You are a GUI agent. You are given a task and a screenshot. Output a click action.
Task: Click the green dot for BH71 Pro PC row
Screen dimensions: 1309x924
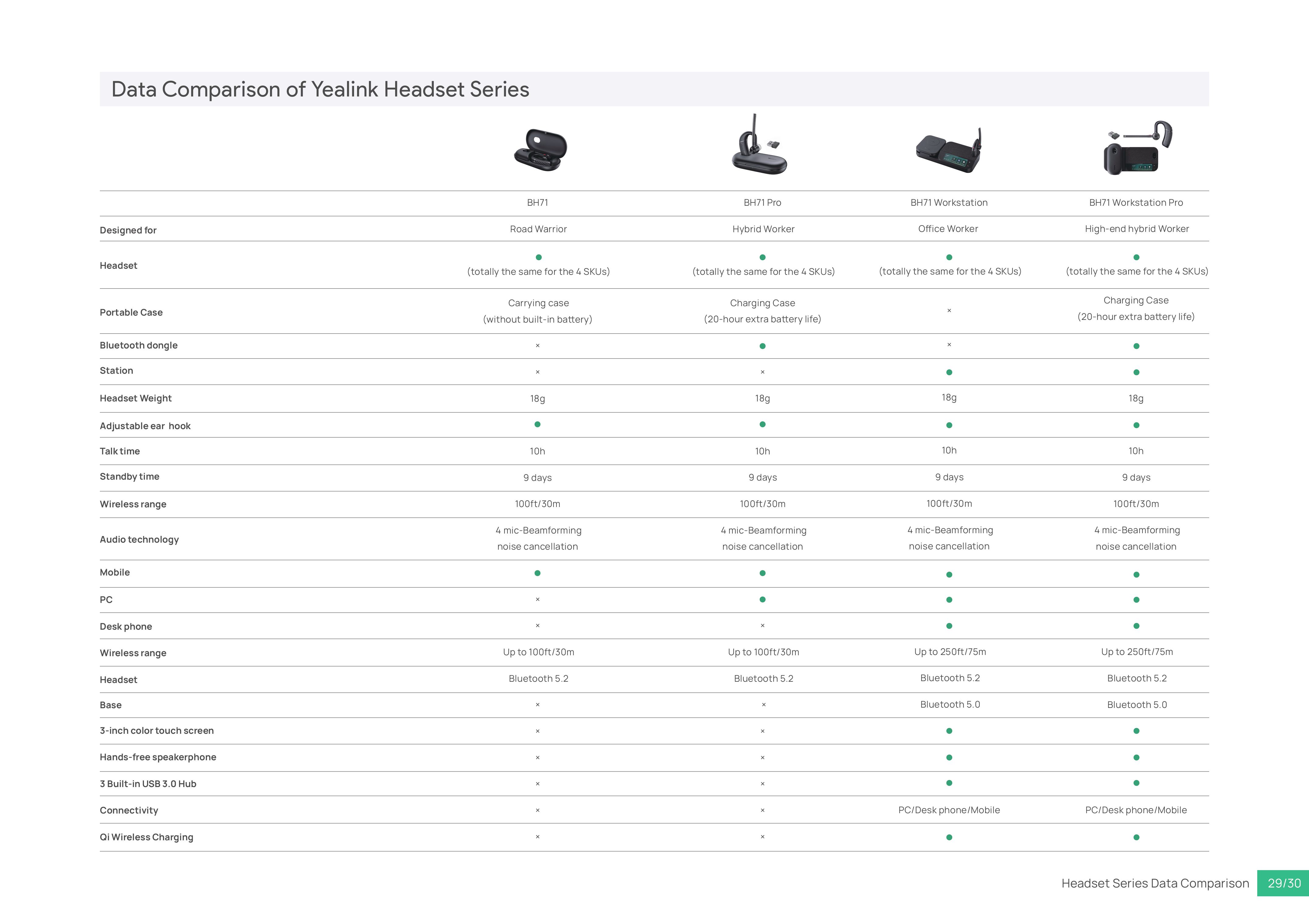(x=762, y=599)
